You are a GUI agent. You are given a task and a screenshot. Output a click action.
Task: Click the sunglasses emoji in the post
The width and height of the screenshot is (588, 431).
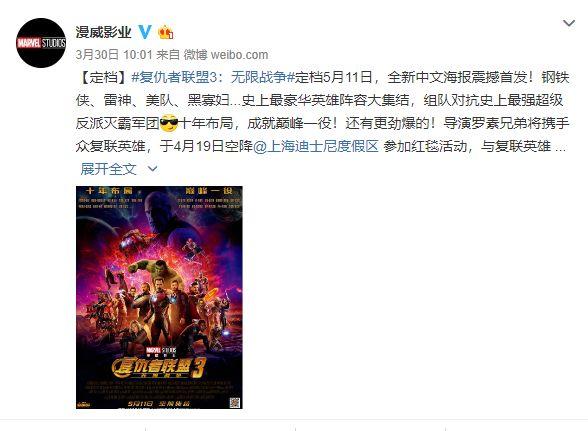169,123
